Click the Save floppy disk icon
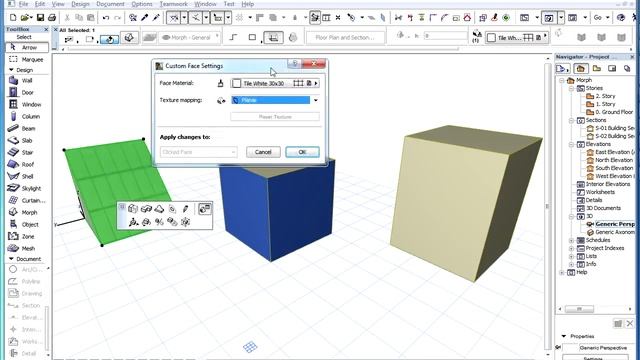 40,18
